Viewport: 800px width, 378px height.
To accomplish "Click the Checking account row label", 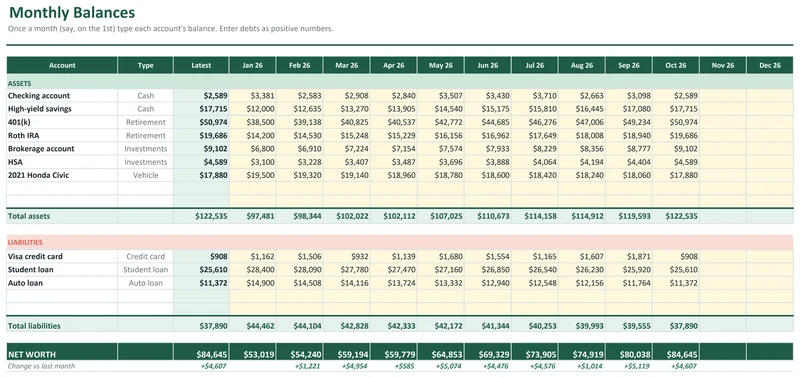I will click(39, 96).
